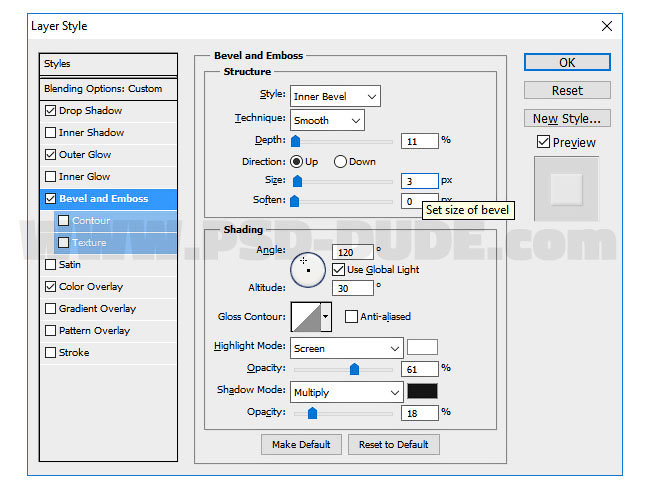Open the Technique dropdown showing Smooth
The image size is (650, 489).
[327, 120]
